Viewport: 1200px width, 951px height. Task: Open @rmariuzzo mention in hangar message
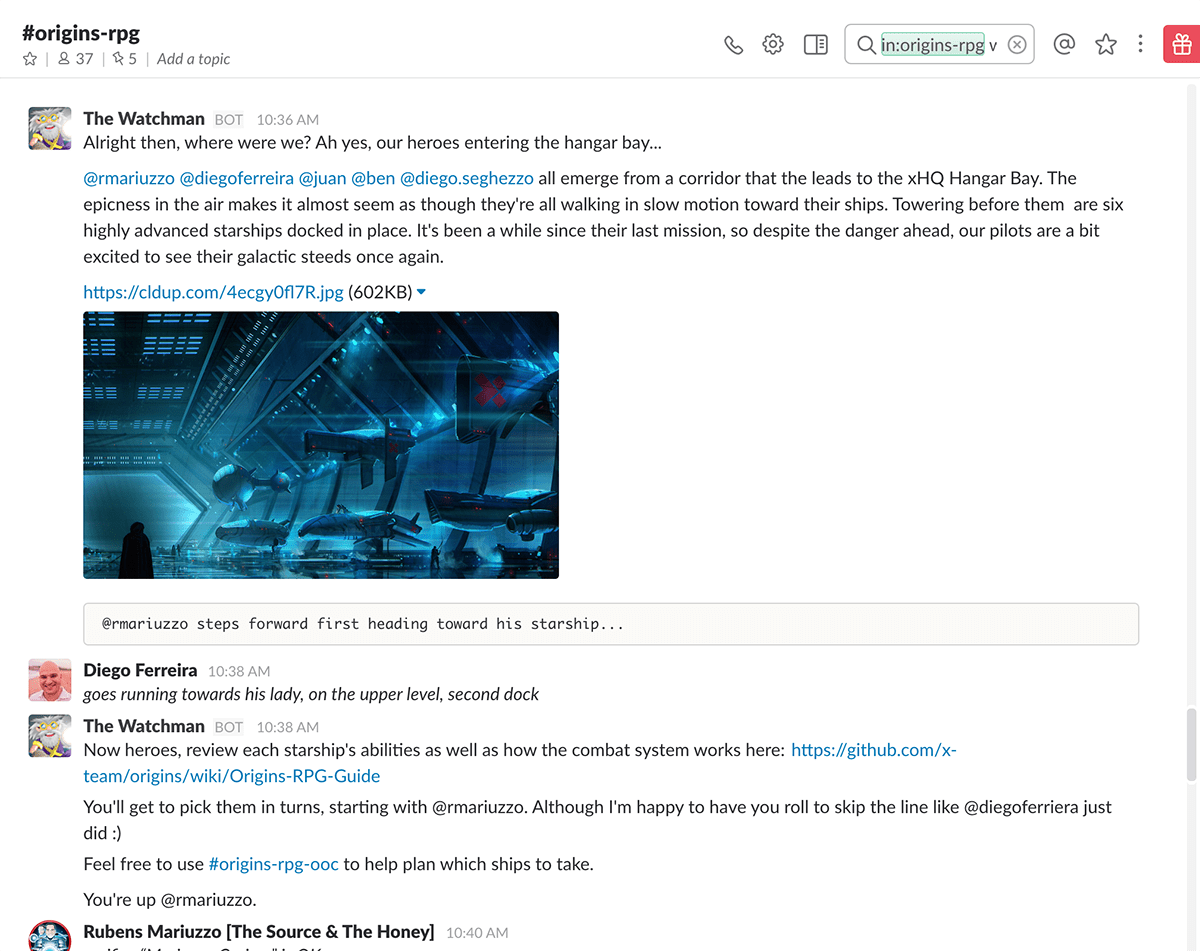pyautogui.click(x=129, y=178)
